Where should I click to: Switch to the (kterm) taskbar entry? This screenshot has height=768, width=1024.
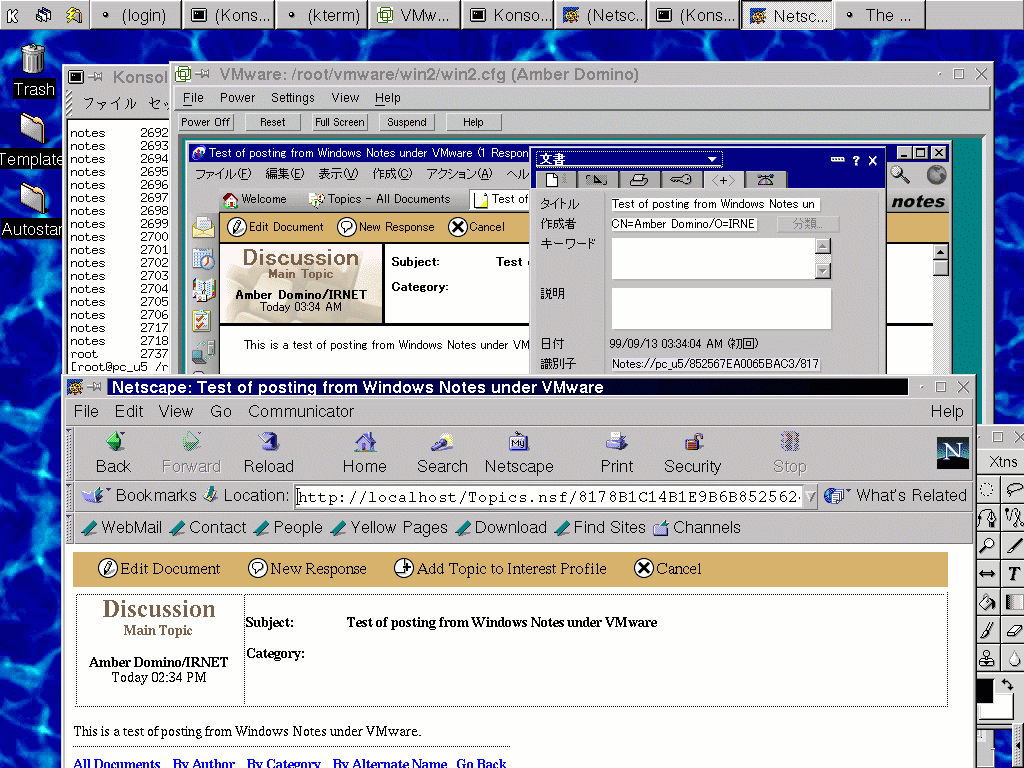[x=322, y=15]
